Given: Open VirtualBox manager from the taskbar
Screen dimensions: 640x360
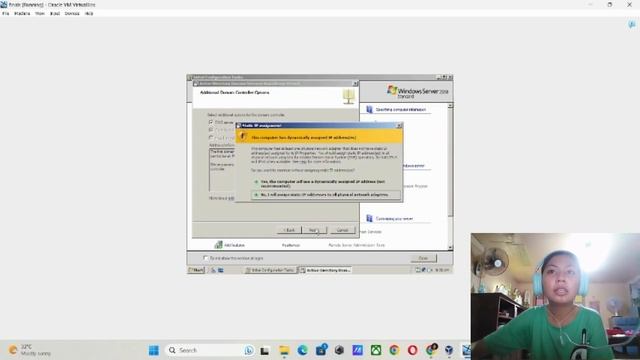Looking at the screenshot, I should 449,350.
